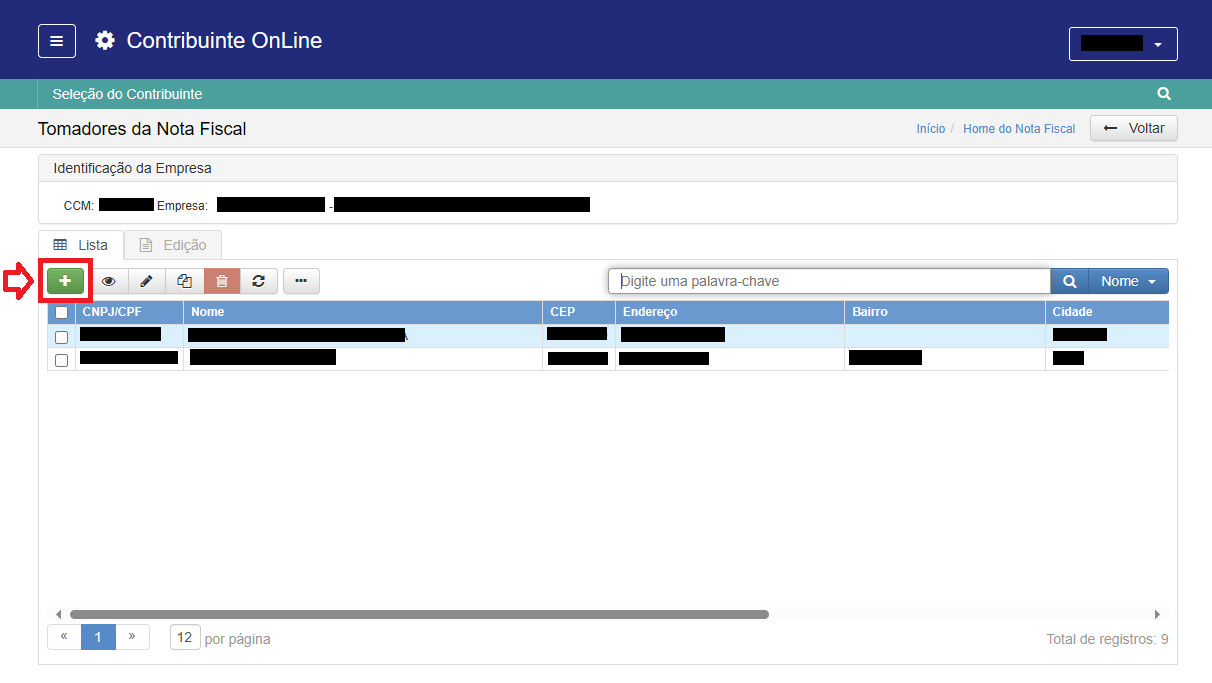Click the horizontal scrollbar of the table

419,614
